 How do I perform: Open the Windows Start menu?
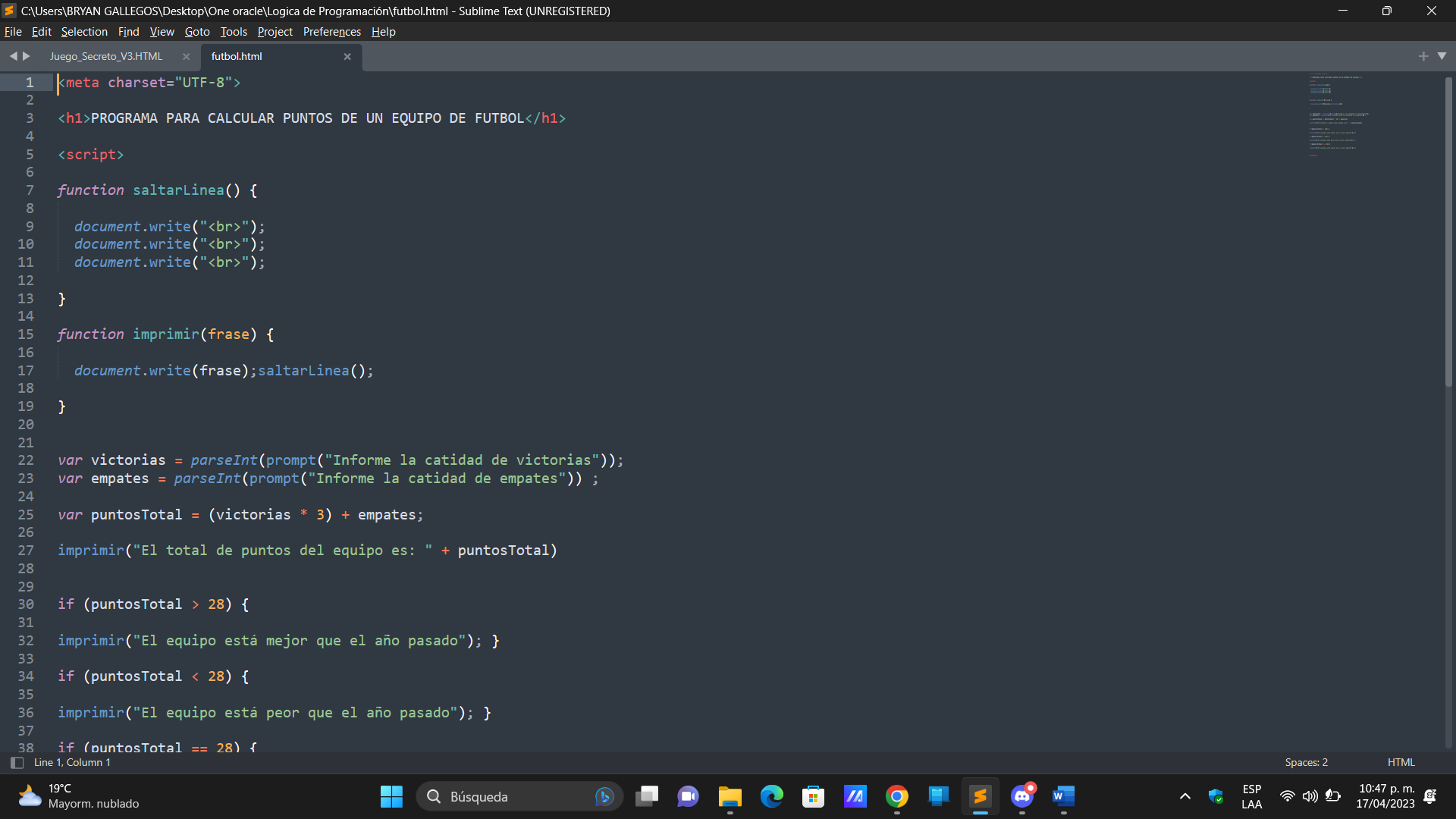tap(391, 796)
